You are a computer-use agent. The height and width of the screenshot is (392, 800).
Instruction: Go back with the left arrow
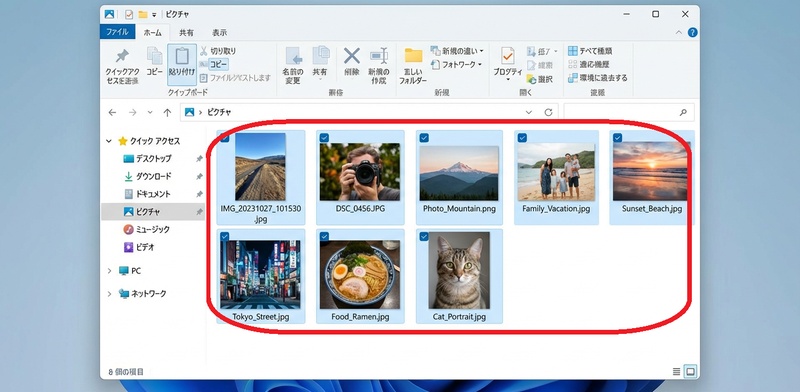pos(112,112)
